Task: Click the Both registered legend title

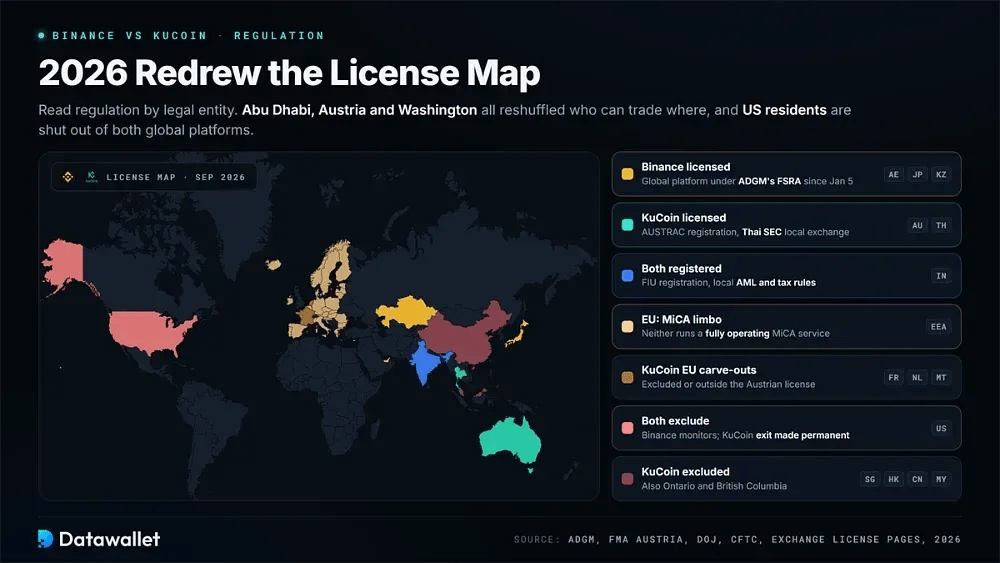Action: click(x=681, y=268)
